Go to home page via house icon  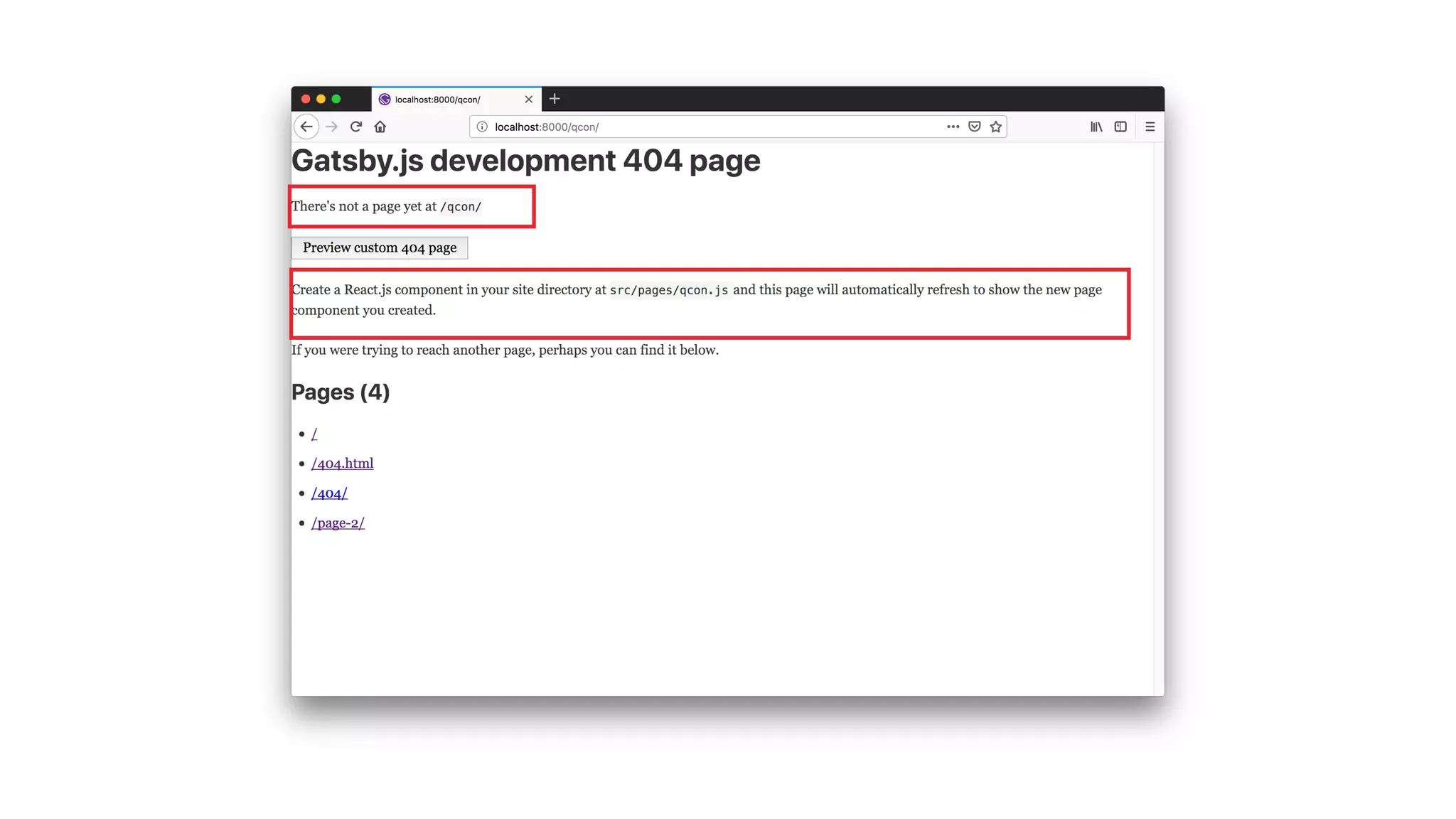click(x=380, y=127)
